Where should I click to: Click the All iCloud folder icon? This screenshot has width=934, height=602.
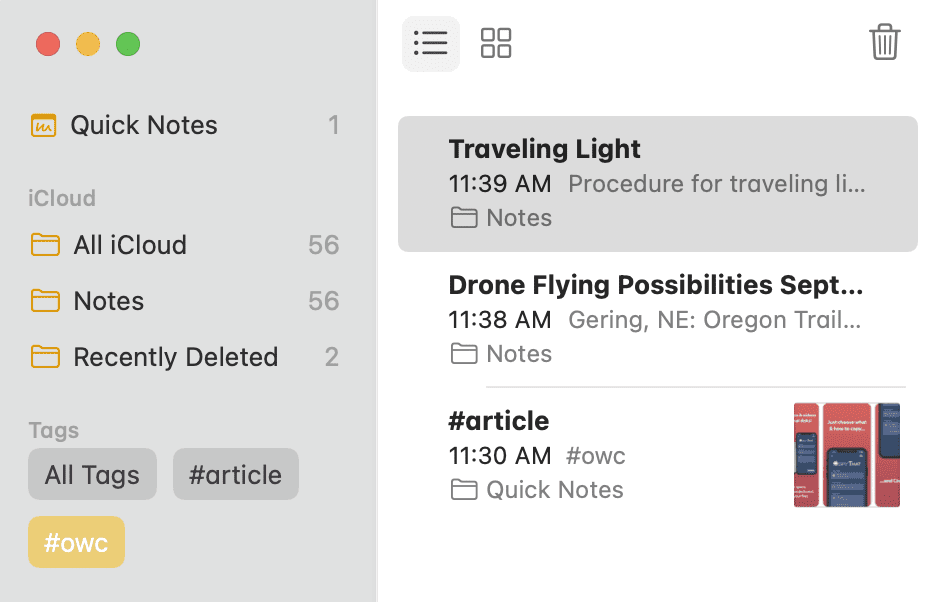pos(45,245)
